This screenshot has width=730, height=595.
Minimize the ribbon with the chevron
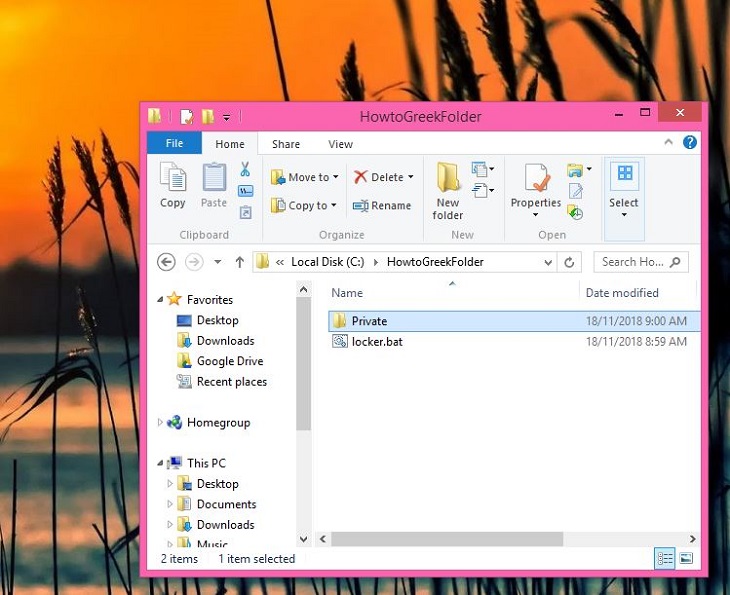point(669,142)
